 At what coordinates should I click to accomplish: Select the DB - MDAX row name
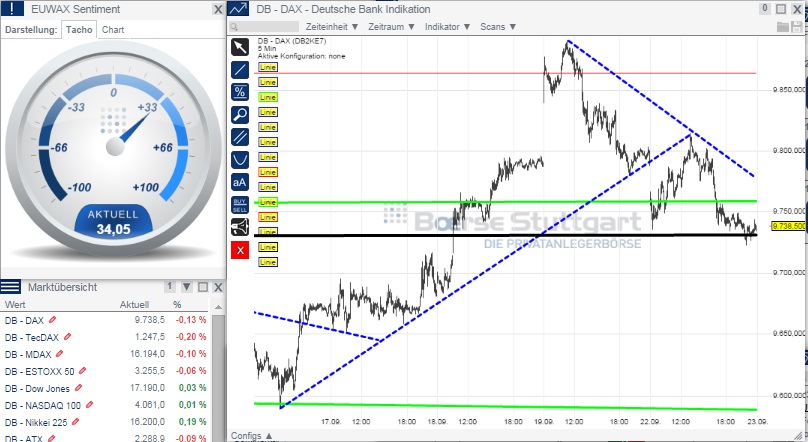[x=28, y=354]
